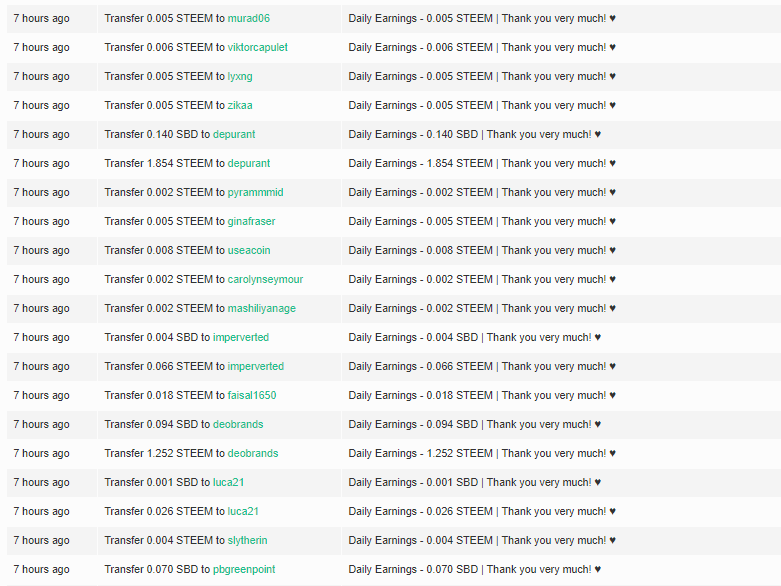Click 'Transfer 0.018 STEEM to' text
The image size is (781, 586).
[165, 395]
